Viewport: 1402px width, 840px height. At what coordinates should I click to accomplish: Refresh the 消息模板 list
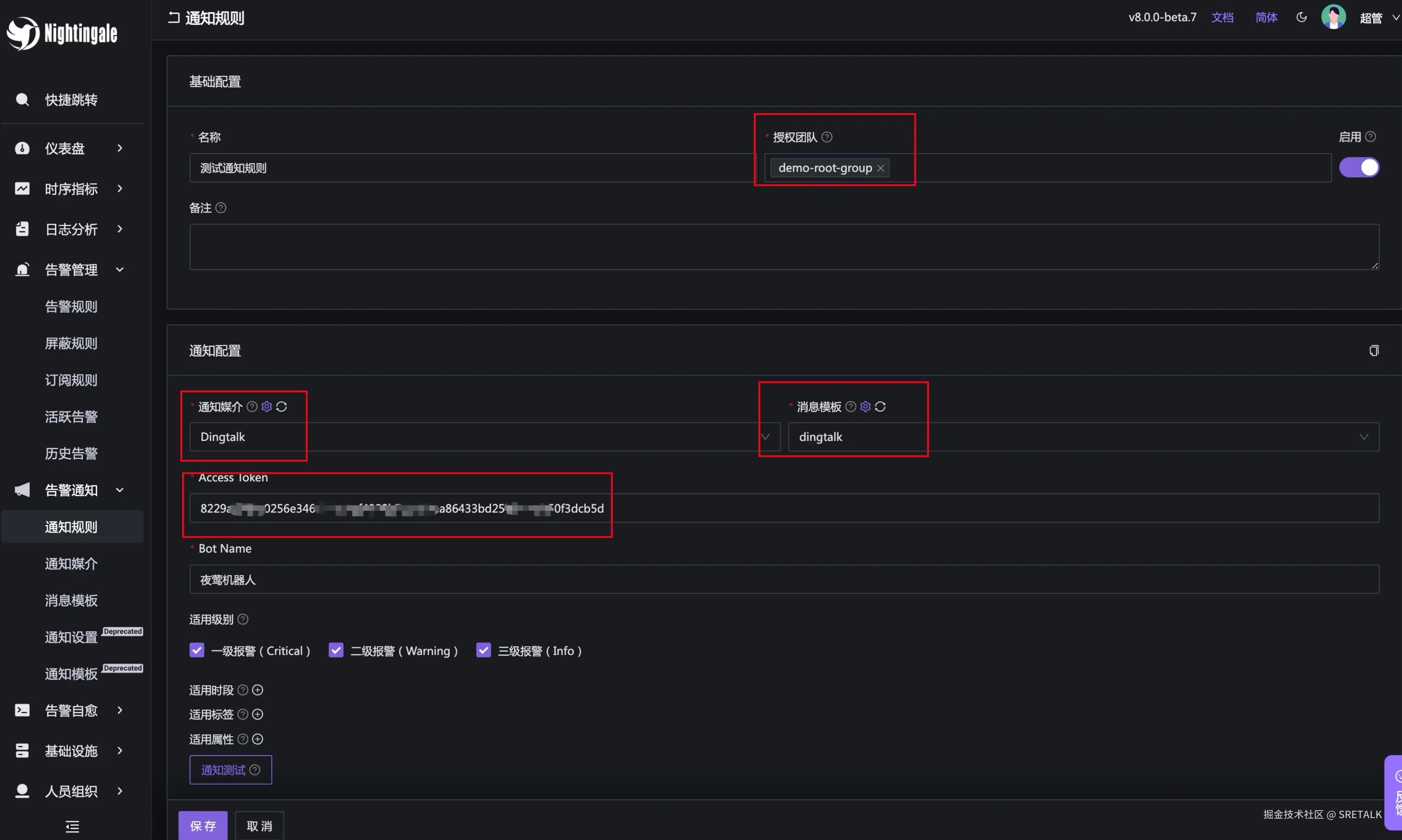[x=880, y=406]
